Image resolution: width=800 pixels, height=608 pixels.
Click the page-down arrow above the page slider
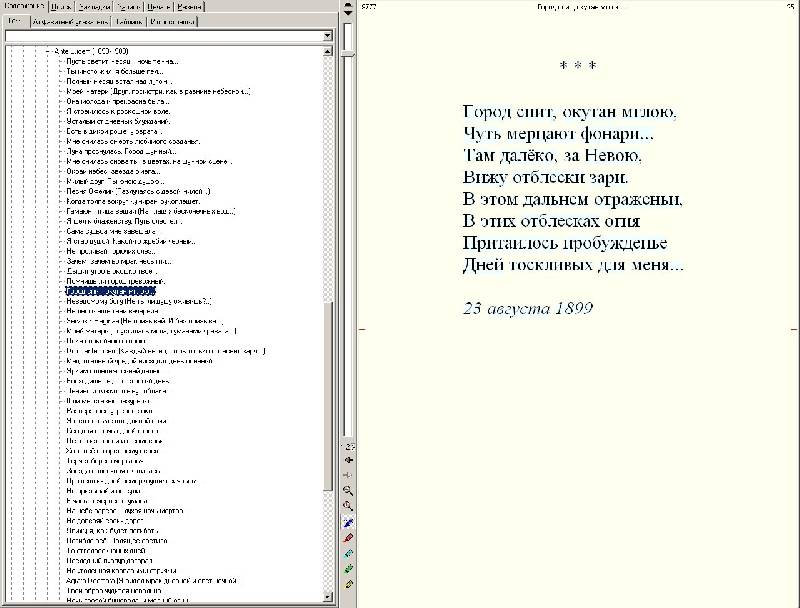[348, 12]
